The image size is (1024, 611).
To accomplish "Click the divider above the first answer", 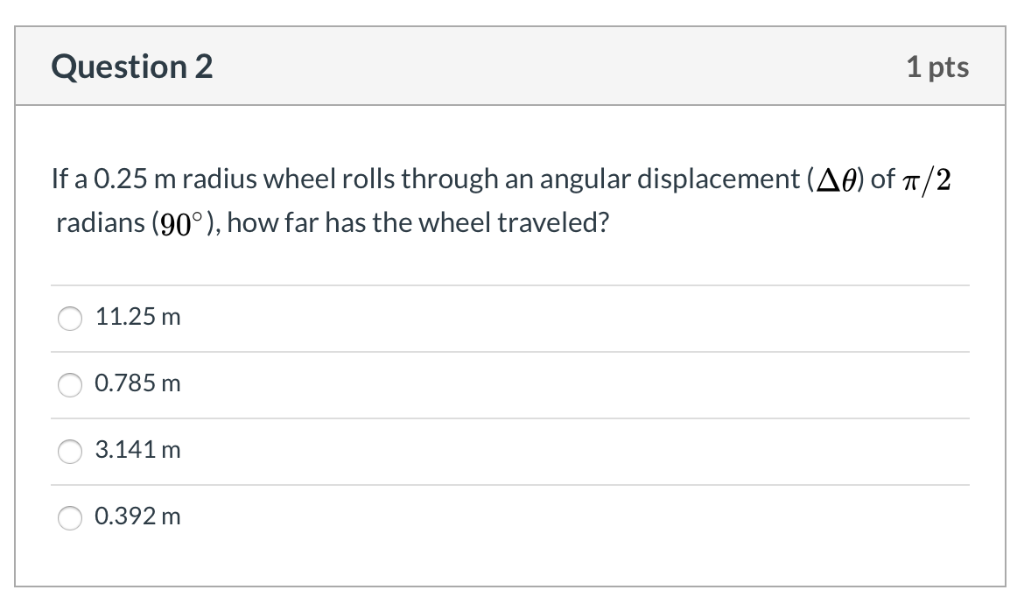I will click(512, 285).
